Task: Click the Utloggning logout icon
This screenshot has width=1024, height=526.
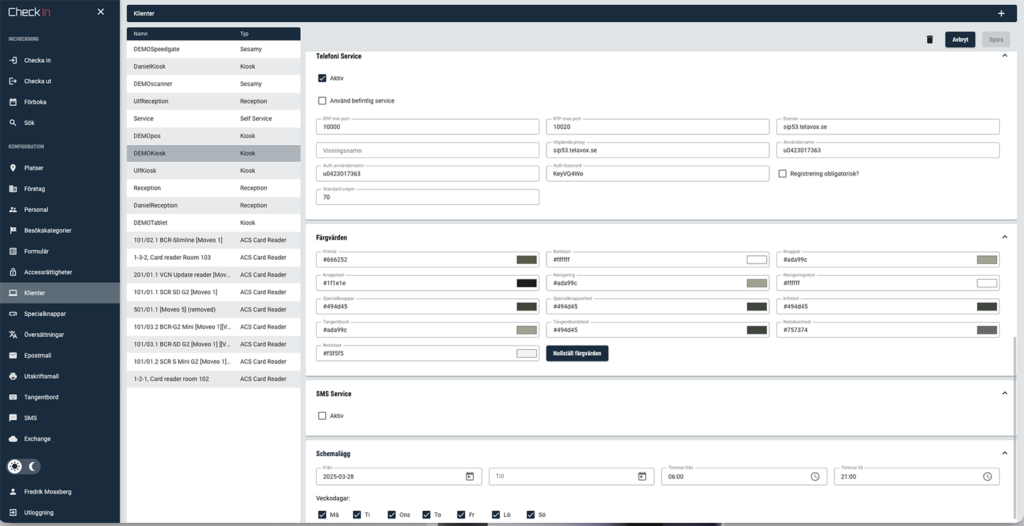Action: pos(13,513)
